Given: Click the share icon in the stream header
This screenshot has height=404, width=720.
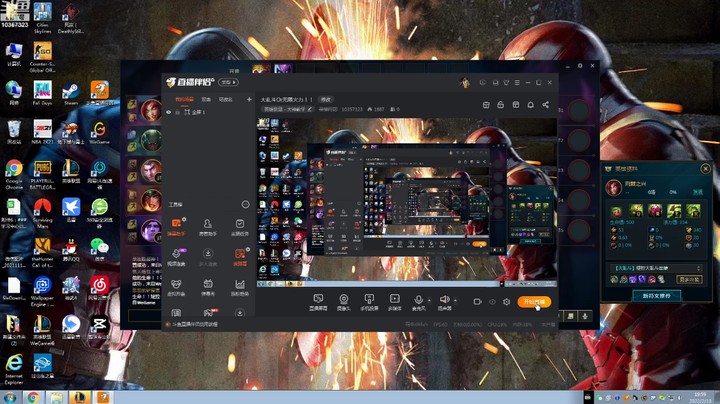Looking at the screenshot, I should [x=546, y=105].
